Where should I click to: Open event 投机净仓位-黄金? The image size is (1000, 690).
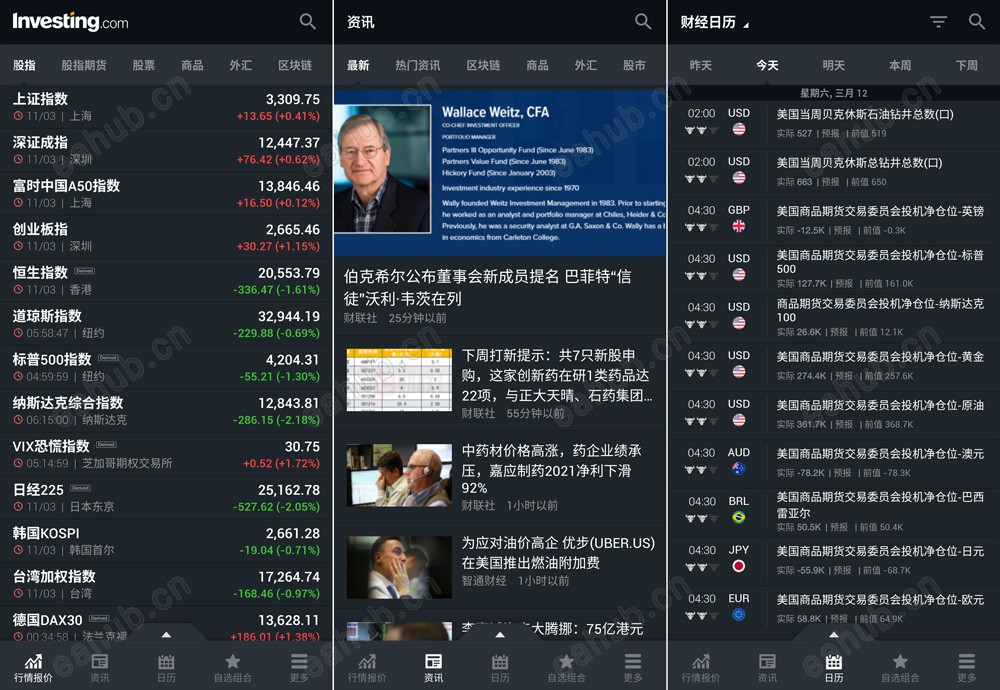pos(834,367)
